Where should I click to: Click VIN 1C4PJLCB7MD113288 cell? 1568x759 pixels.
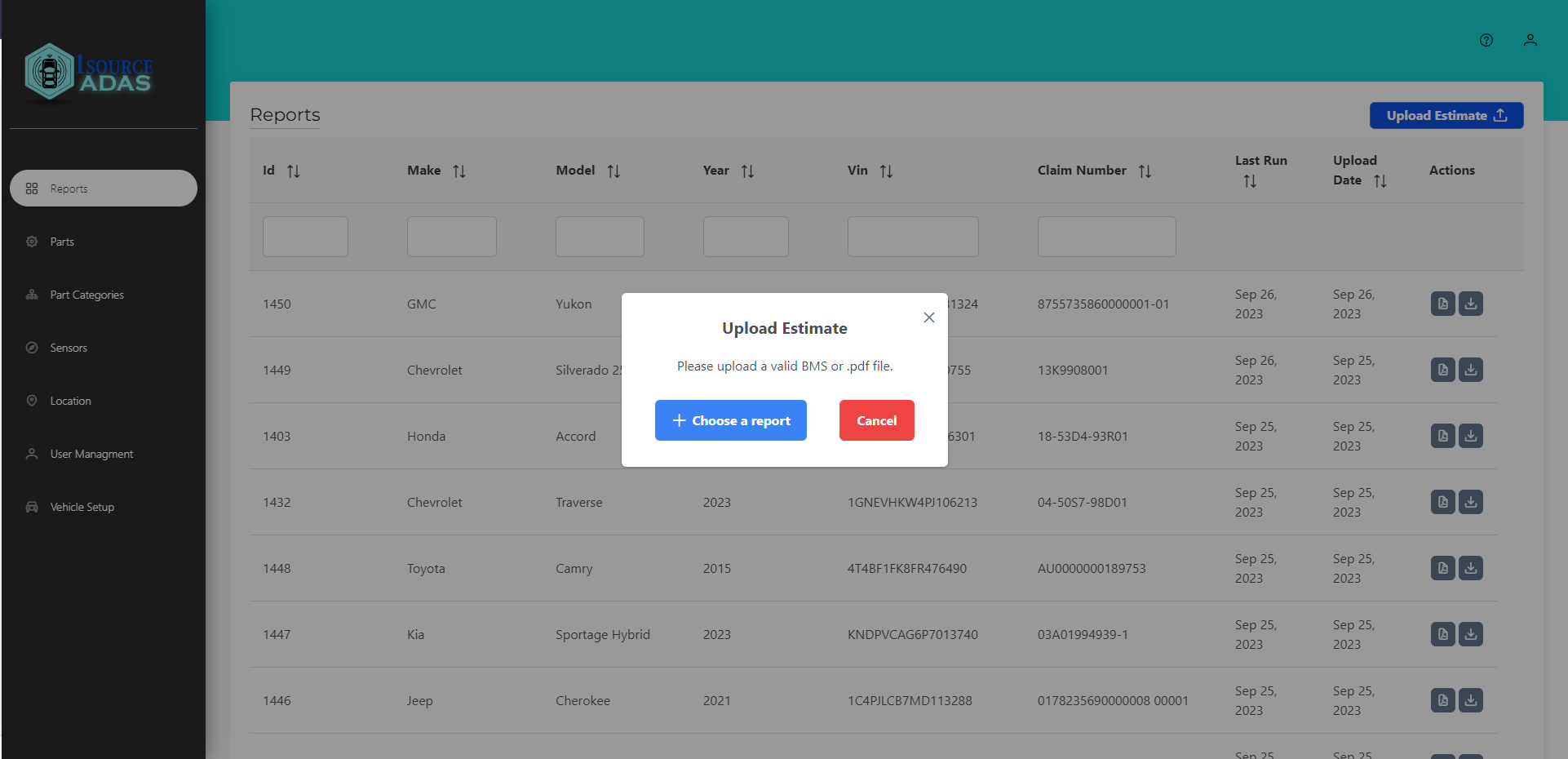point(910,700)
